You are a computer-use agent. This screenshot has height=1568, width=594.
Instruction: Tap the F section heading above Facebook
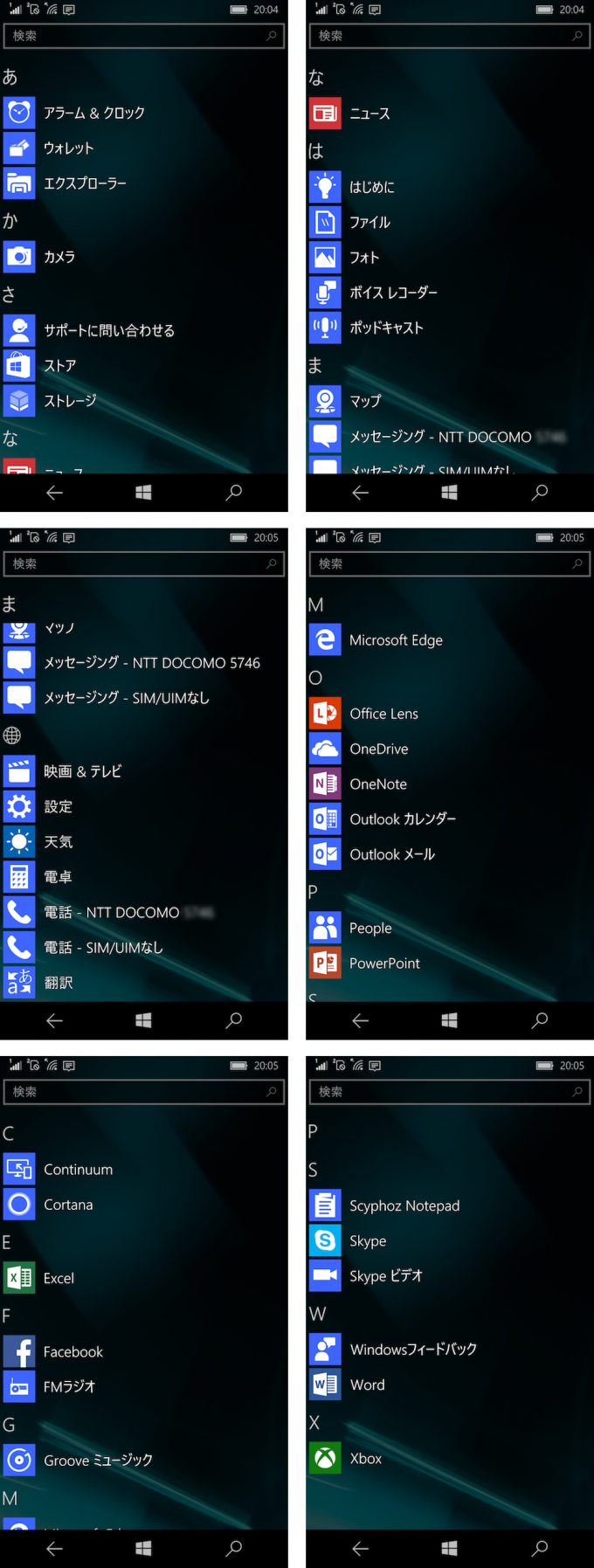(x=6, y=1316)
